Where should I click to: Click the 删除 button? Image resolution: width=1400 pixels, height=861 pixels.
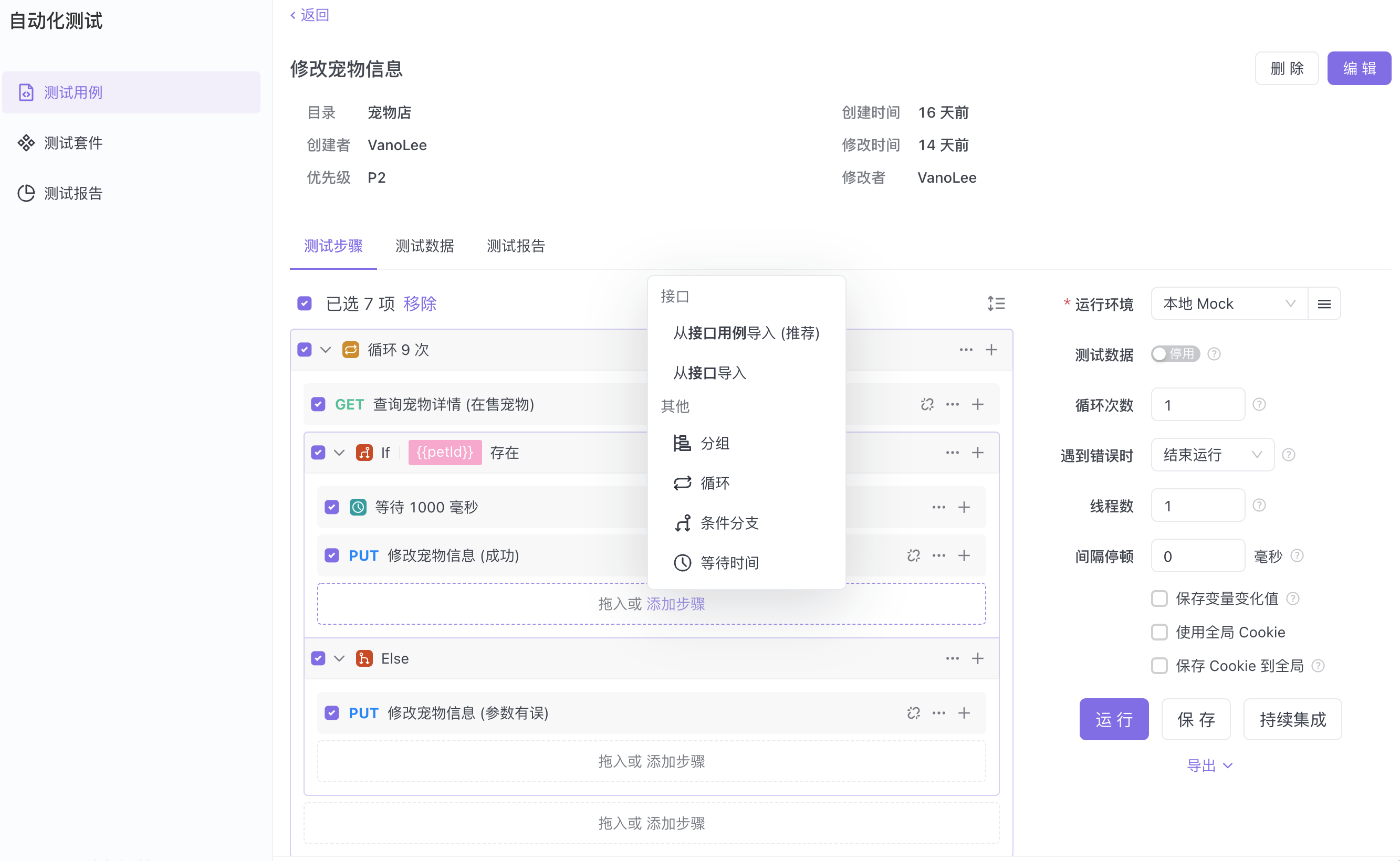click(x=1287, y=68)
